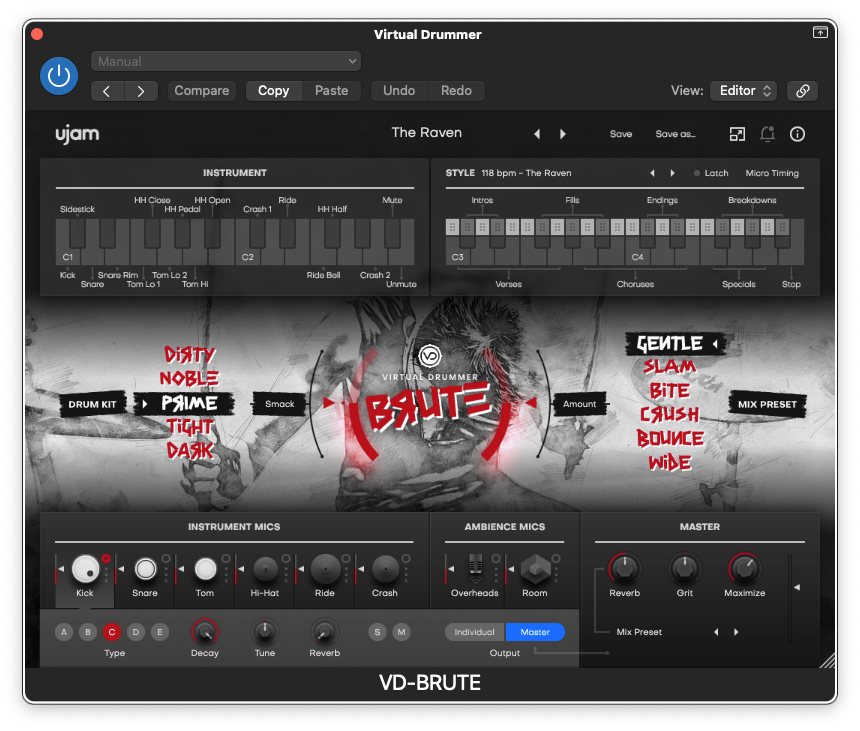Select the Overheads ambience mic icon
The width and height of the screenshot is (860, 731).
[476, 568]
